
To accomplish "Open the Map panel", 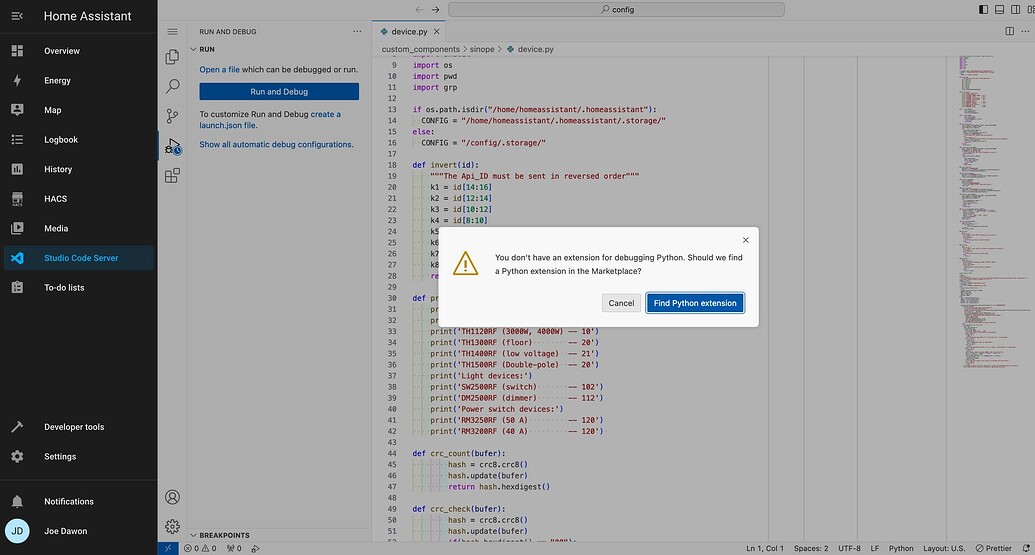I will pyautogui.click(x=79, y=110).
